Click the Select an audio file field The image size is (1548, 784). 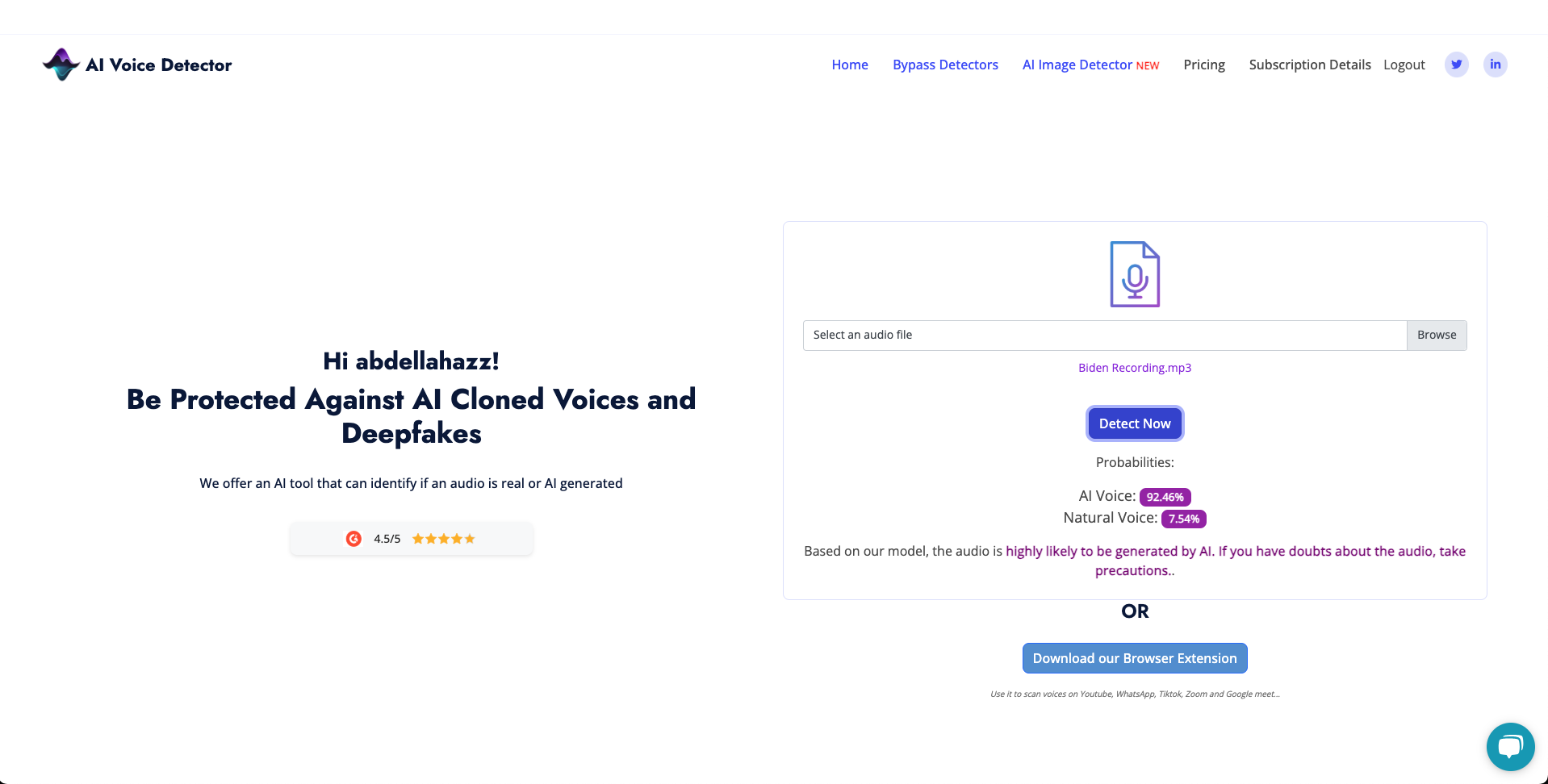click(1105, 335)
